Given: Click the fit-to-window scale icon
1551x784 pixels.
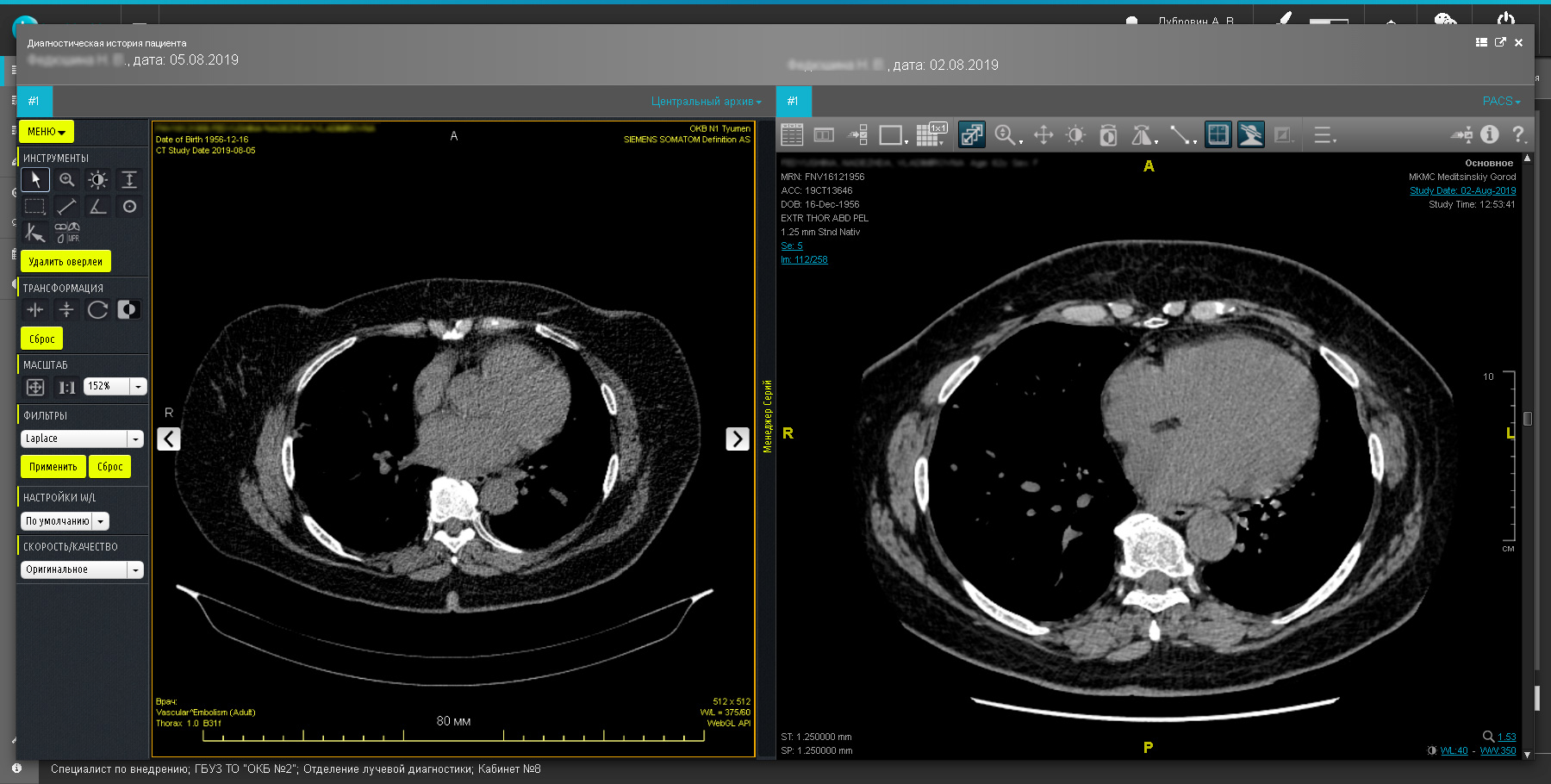Looking at the screenshot, I should [x=35, y=387].
